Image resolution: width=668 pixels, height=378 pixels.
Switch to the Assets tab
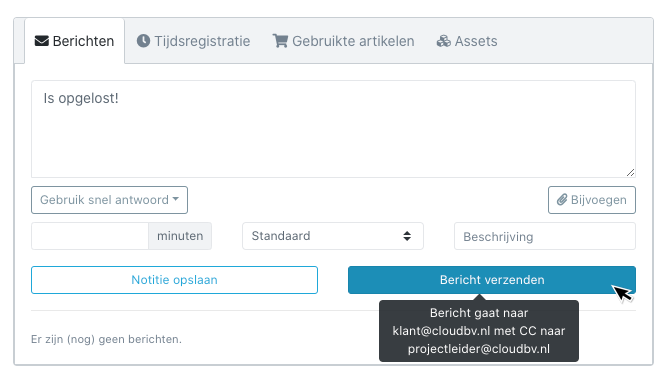pos(467,41)
